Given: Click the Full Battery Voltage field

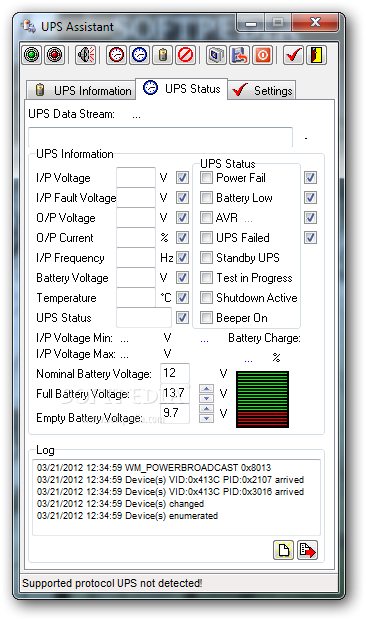Looking at the screenshot, I should (175, 393).
